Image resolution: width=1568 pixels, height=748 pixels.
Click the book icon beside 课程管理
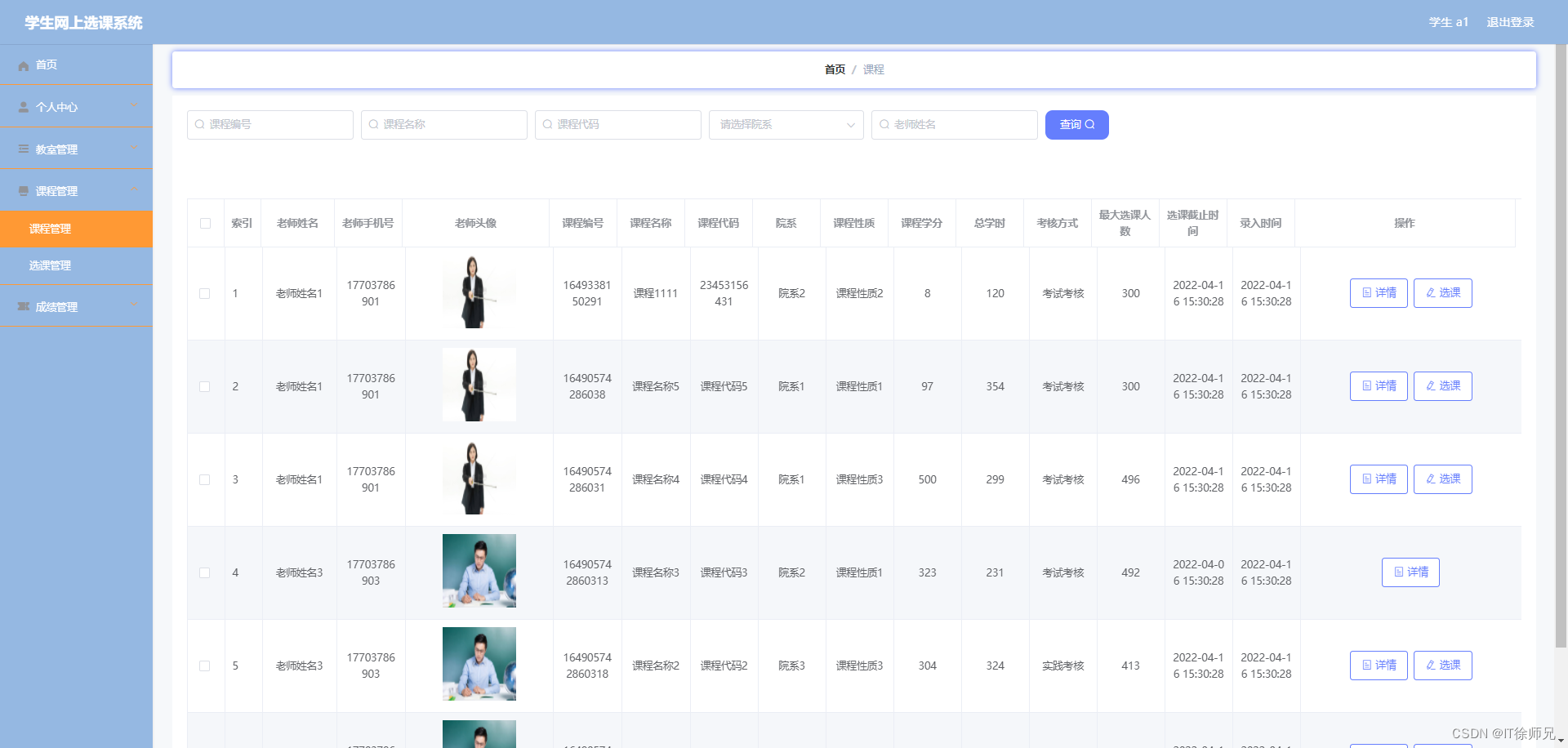tap(22, 189)
